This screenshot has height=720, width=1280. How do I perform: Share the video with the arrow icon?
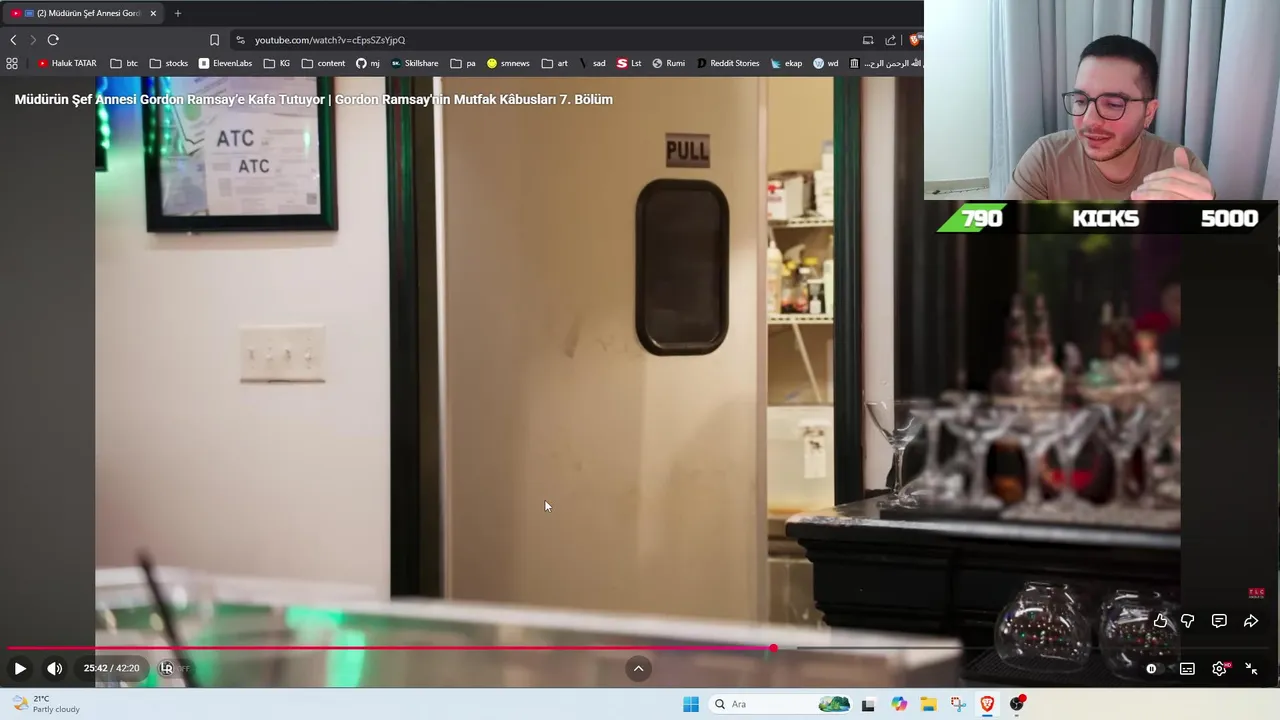(x=1251, y=621)
